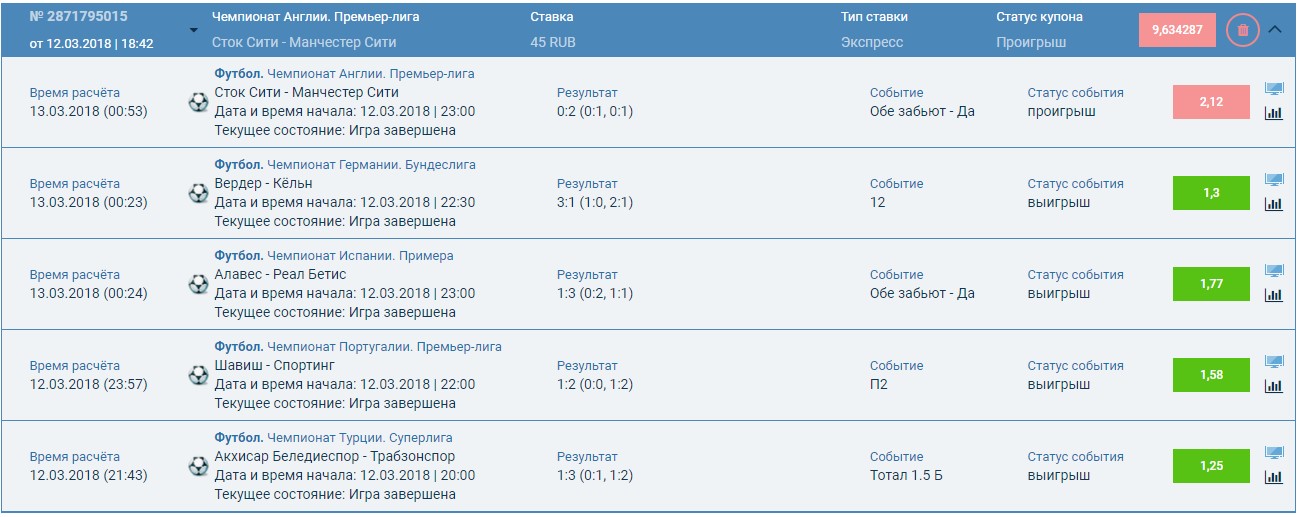
Task: Click the green 1,77 odds box
Action: [1211, 284]
